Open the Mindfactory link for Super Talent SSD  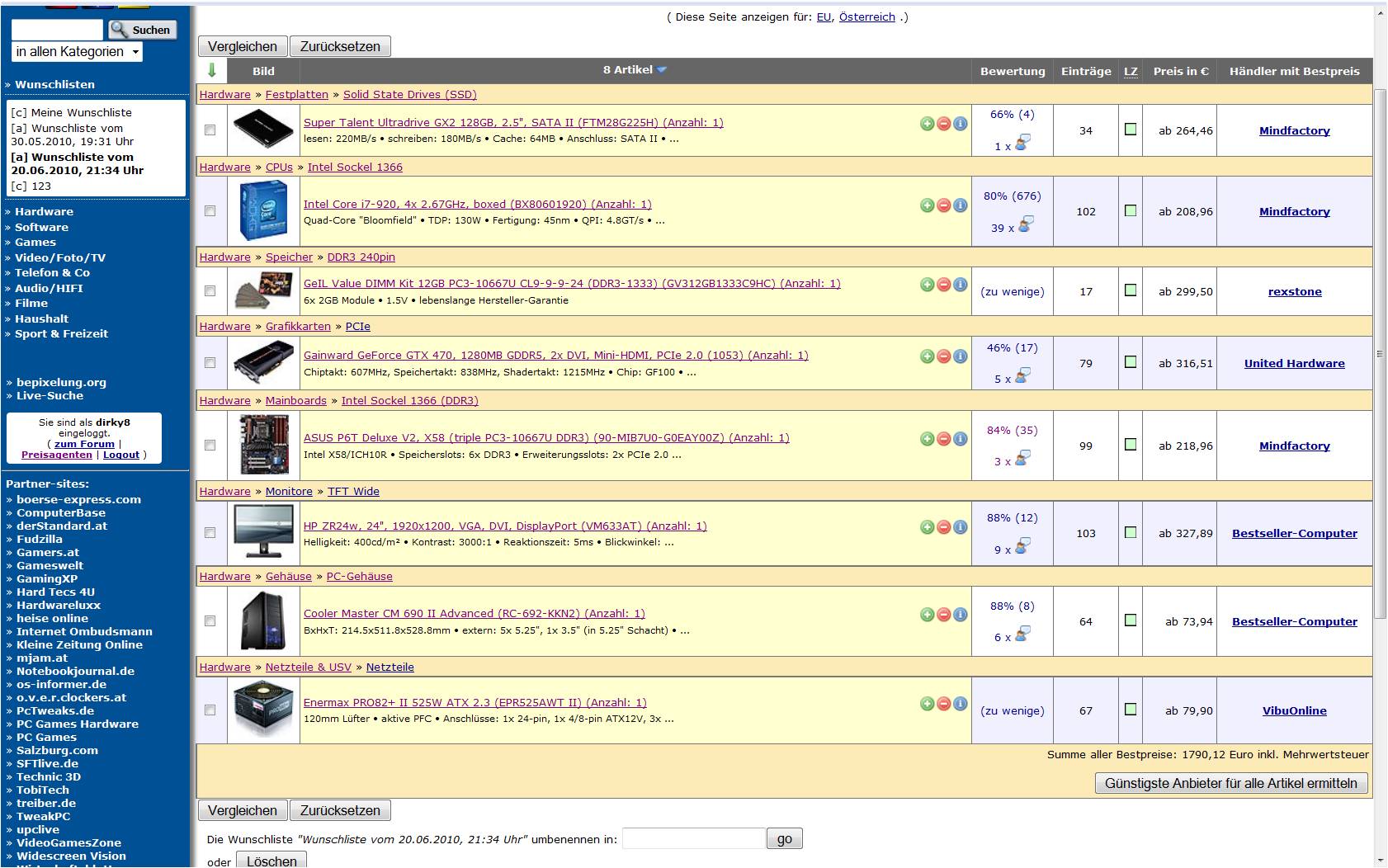click(1294, 130)
